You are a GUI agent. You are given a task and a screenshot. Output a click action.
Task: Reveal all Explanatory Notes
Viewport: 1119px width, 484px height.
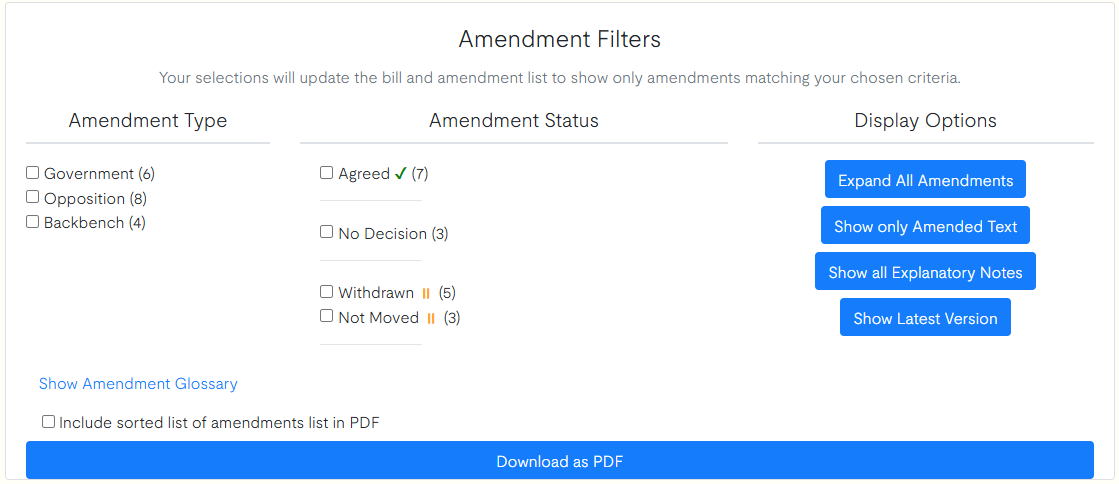coord(925,272)
